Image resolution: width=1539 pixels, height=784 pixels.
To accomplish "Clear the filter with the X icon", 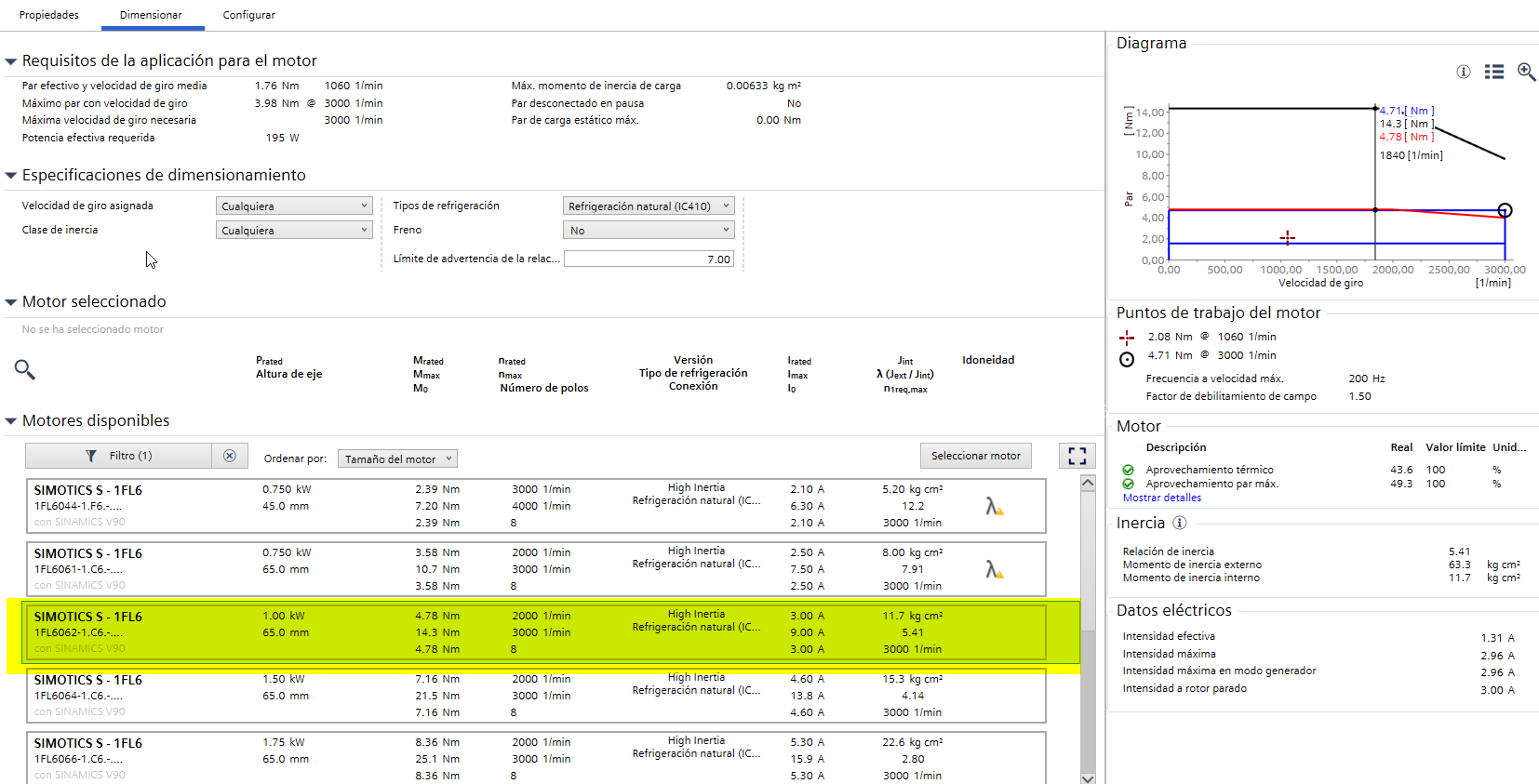I will 230,456.
